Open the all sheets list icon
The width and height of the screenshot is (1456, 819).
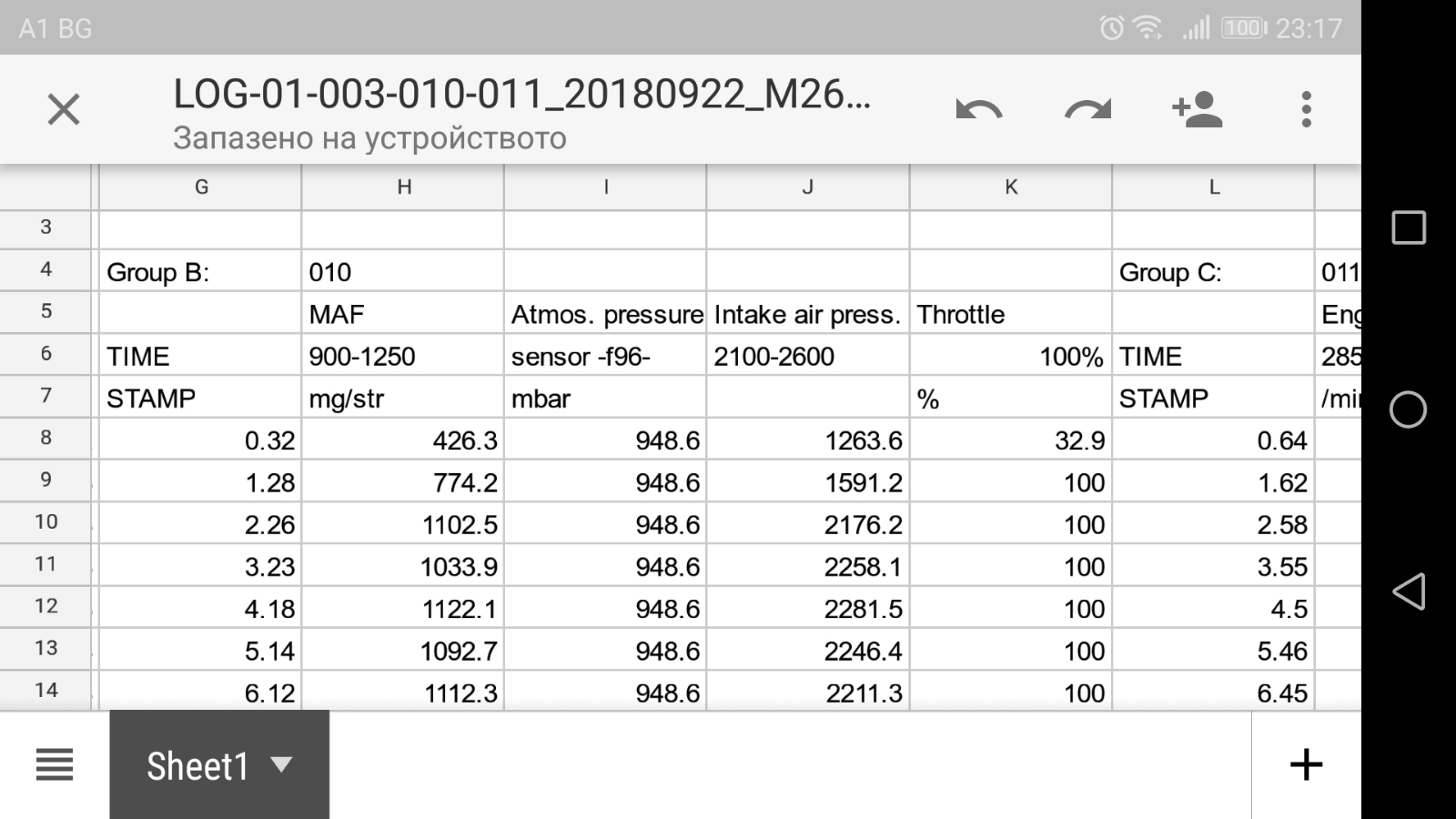pyautogui.click(x=55, y=764)
